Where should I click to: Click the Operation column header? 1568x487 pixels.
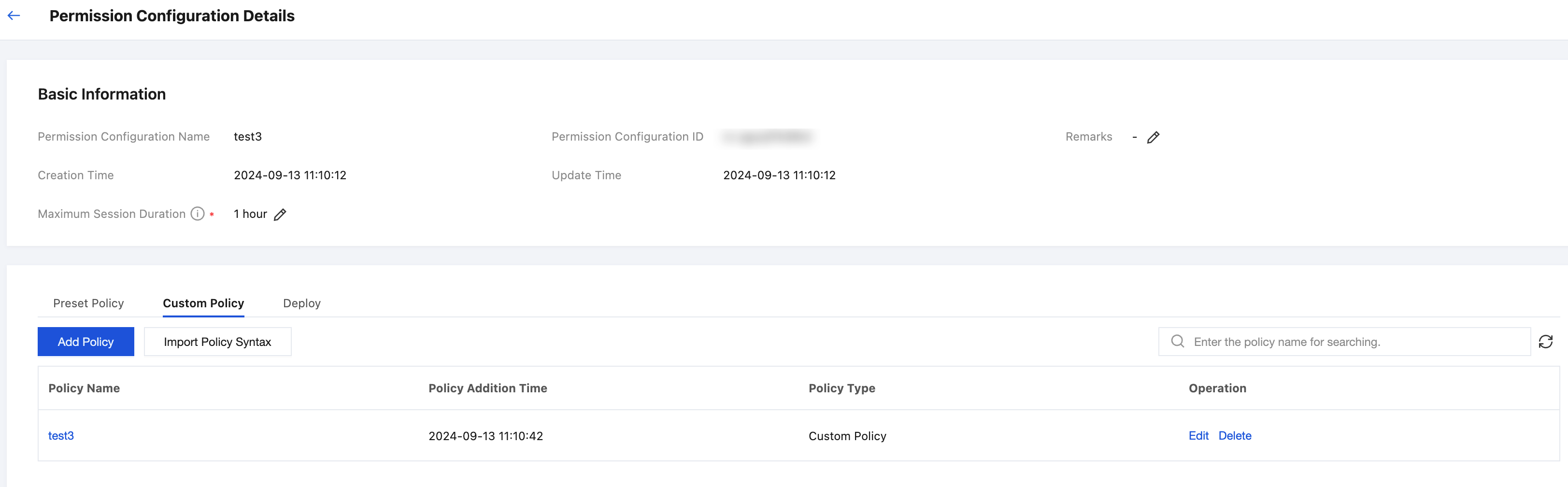coord(1217,388)
